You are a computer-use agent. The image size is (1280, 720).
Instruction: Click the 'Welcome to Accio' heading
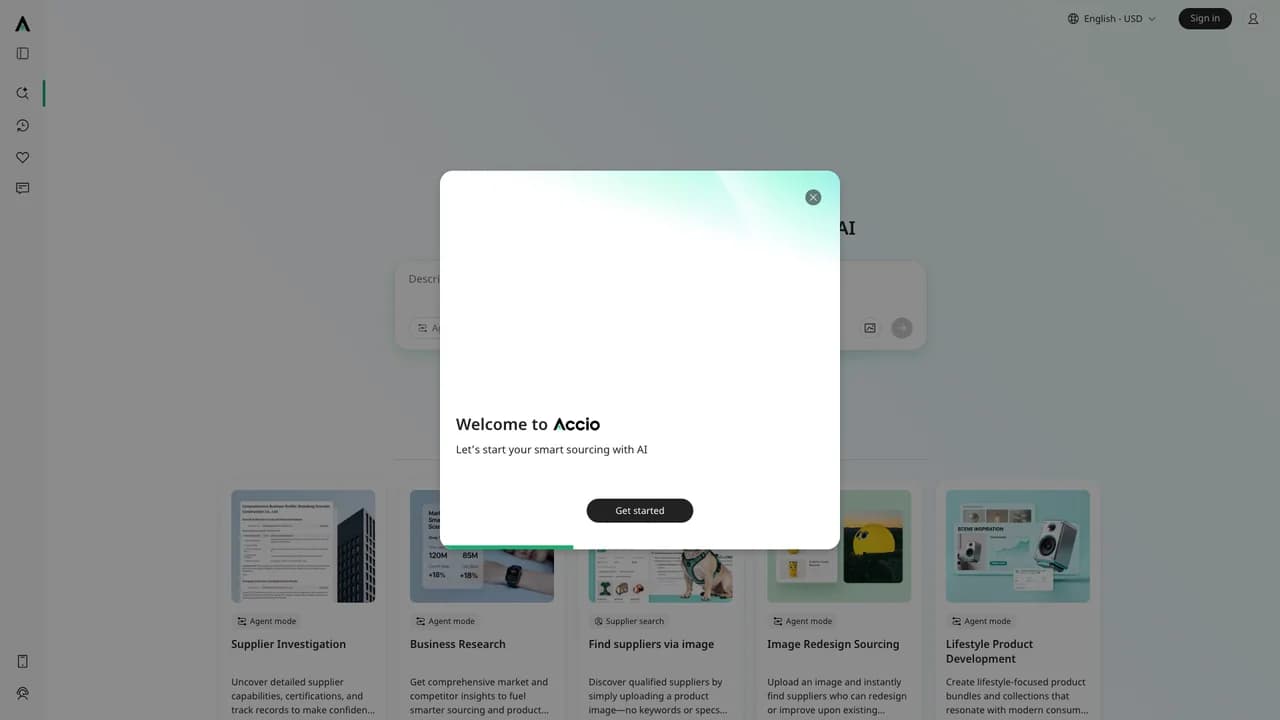[x=528, y=424]
